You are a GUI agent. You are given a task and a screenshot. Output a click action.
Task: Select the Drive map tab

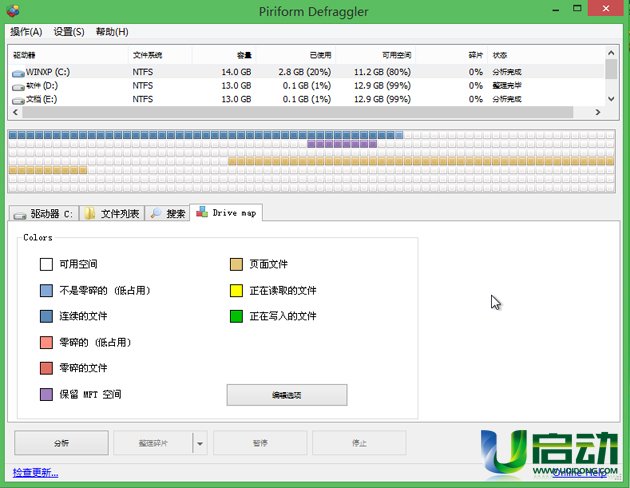tap(226, 212)
